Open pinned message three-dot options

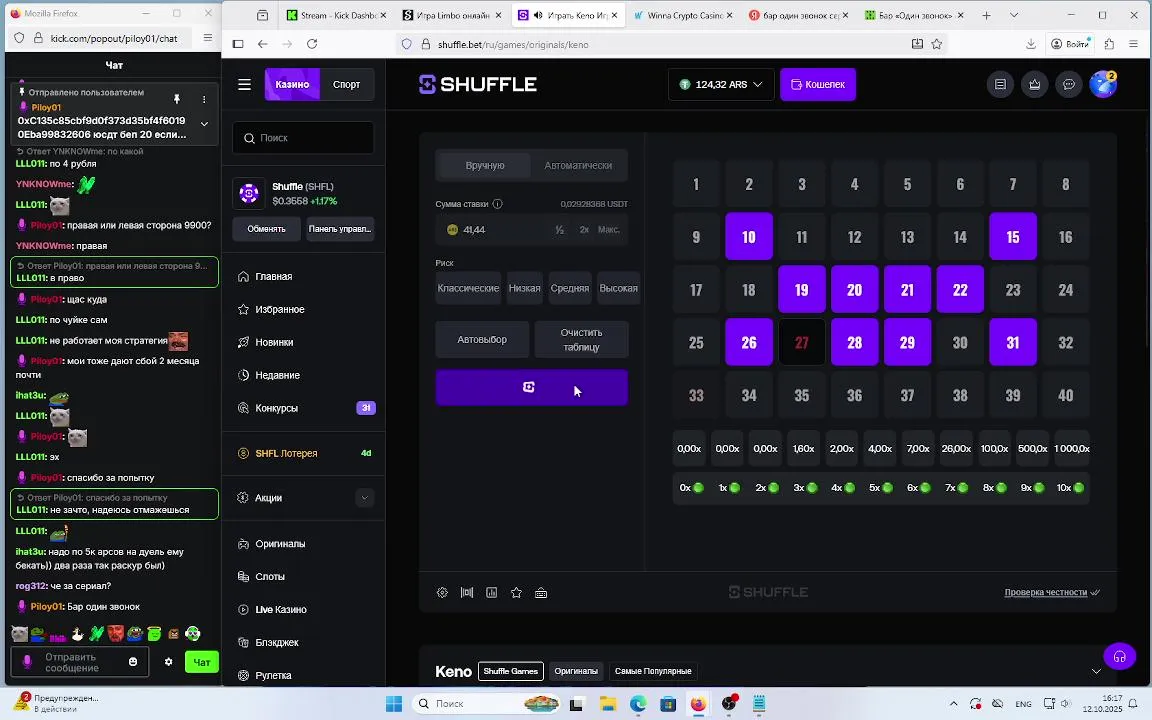click(x=204, y=99)
